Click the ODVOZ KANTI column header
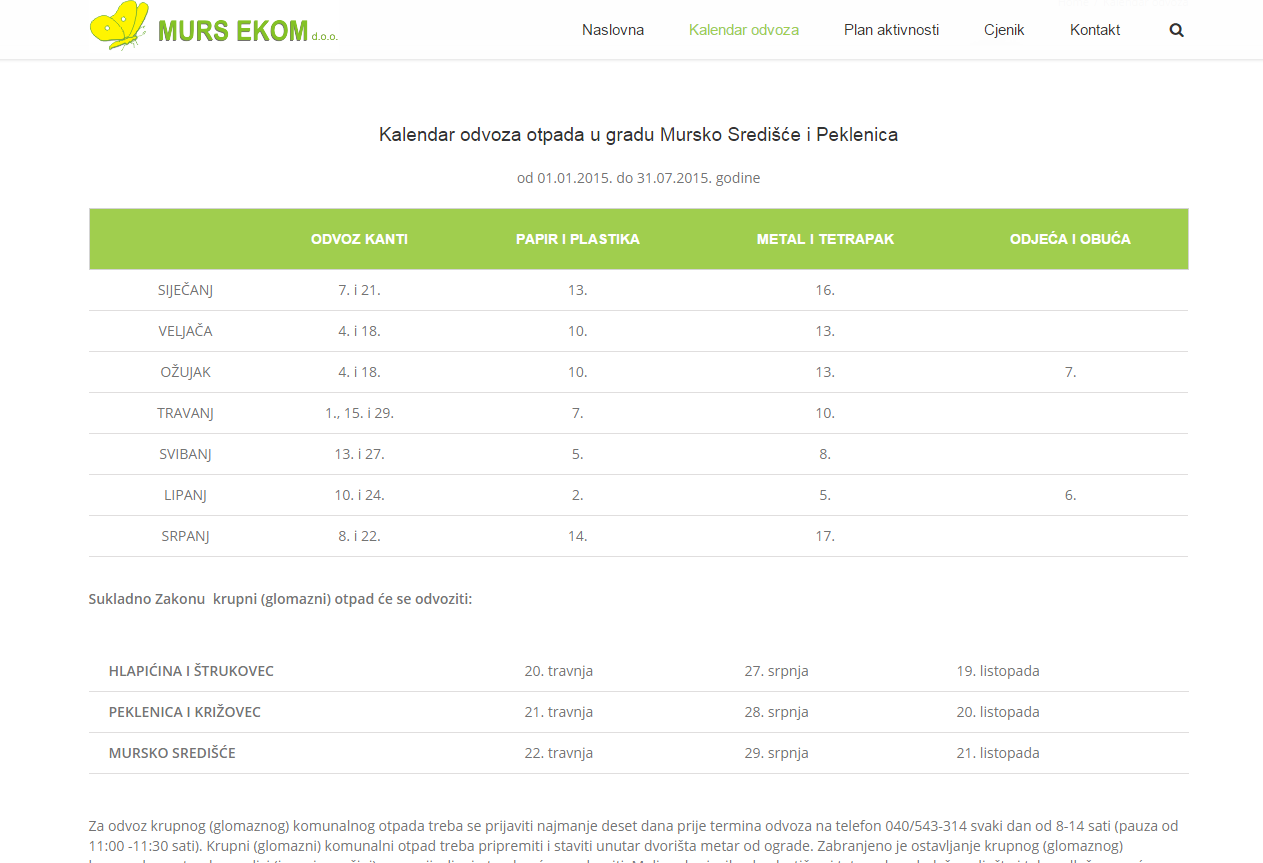 coord(359,239)
